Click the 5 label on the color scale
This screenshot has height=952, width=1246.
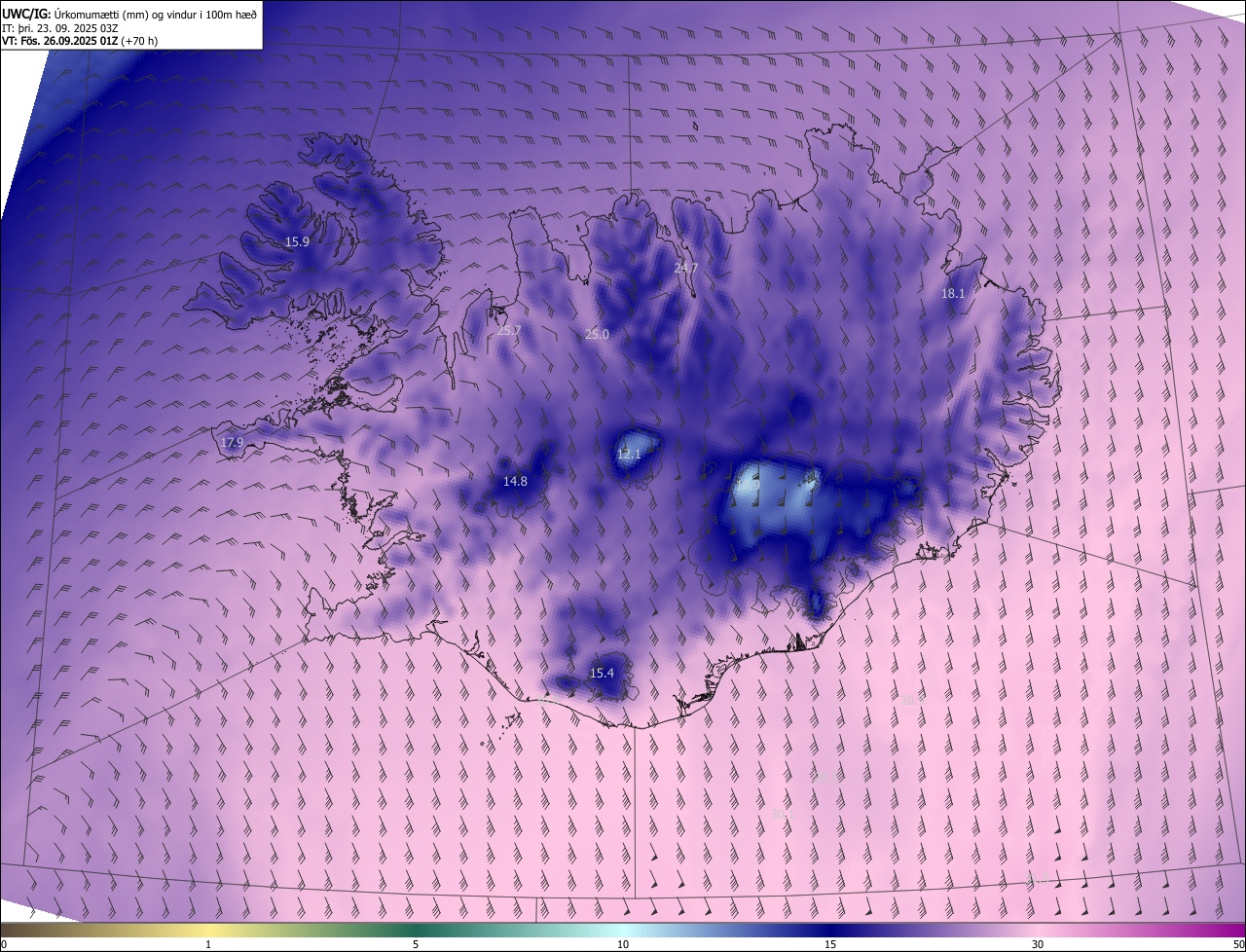point(416,944)
